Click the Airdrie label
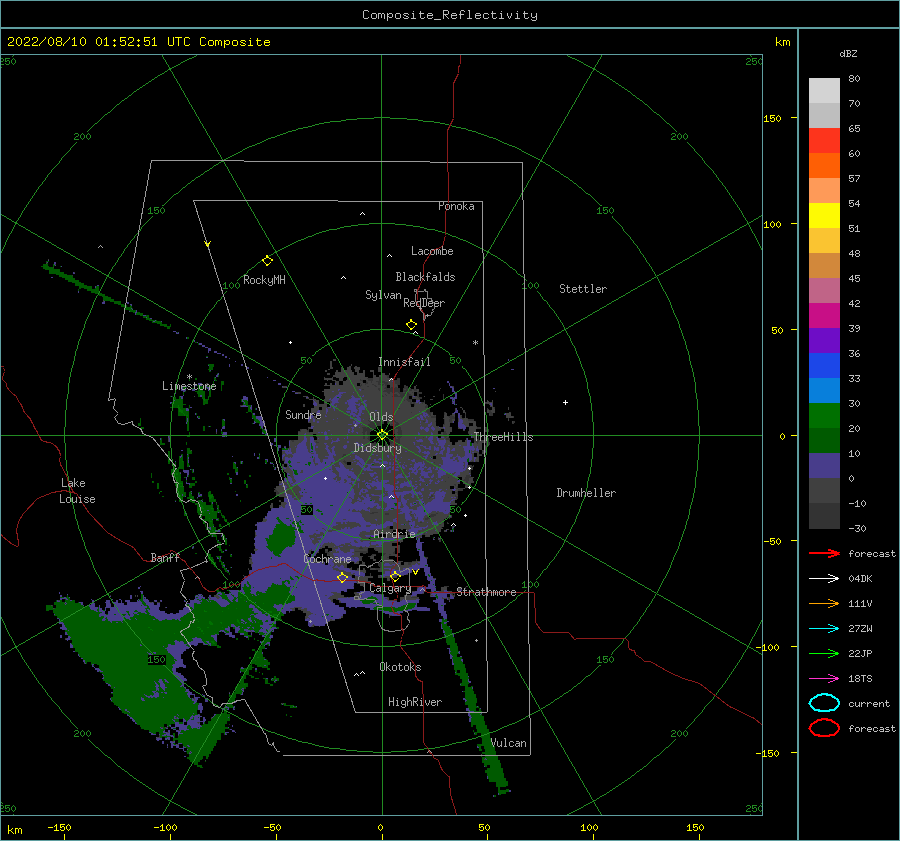 coord(394,534)
